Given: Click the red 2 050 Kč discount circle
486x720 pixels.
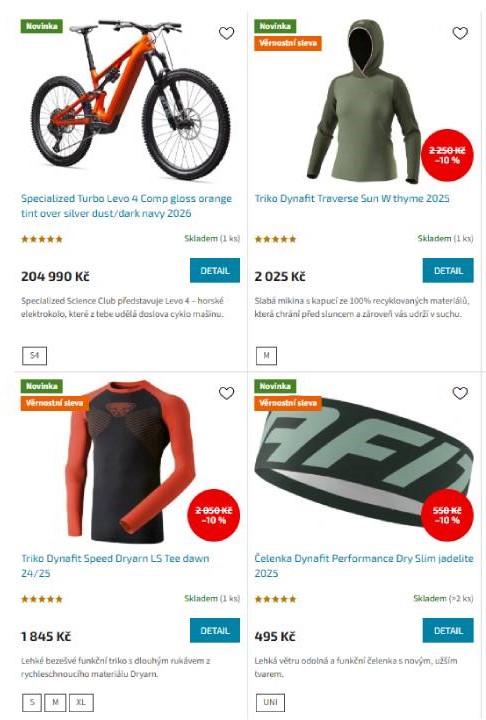Looking at the screenshot, I should [214, 515].
